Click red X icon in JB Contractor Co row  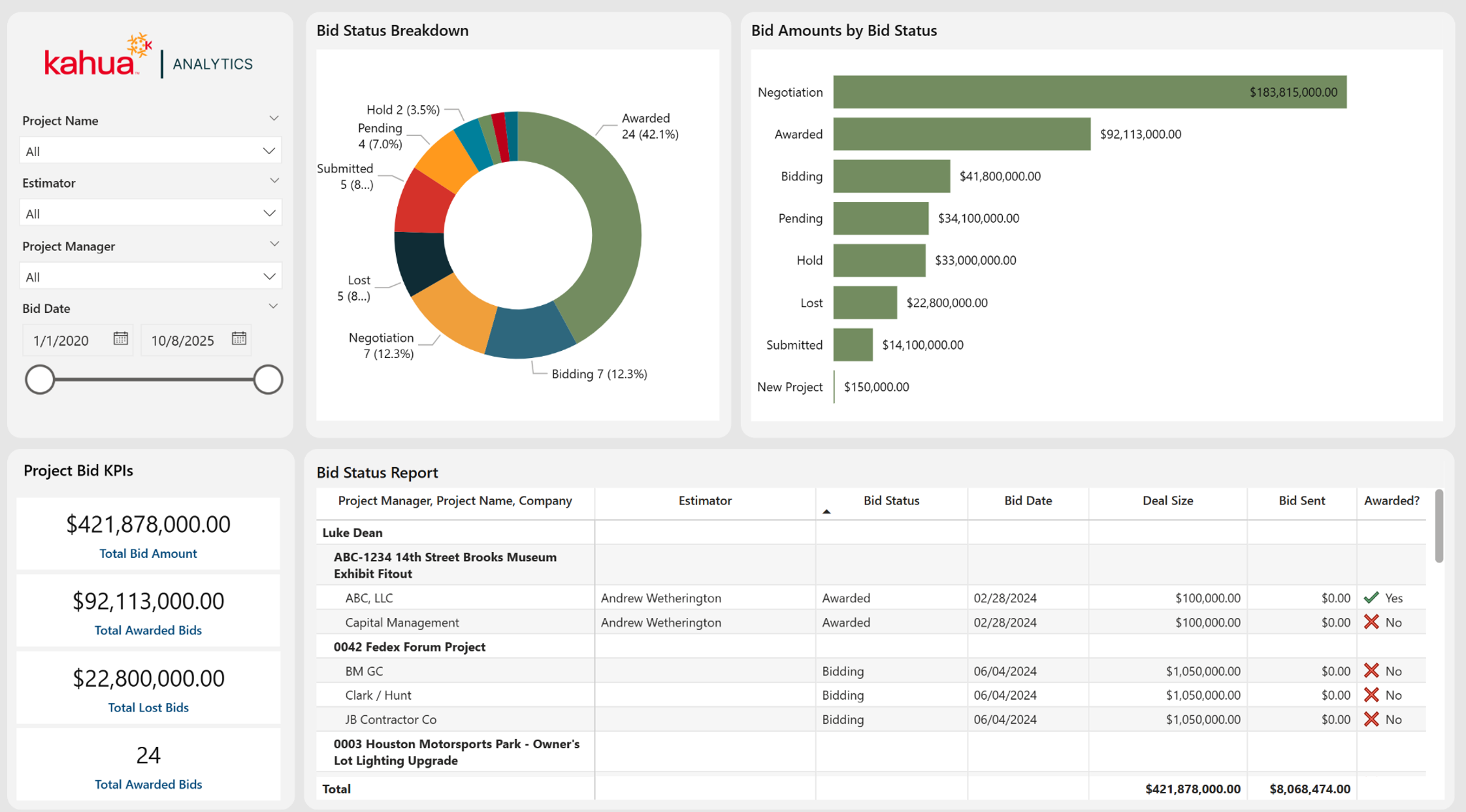pos(1371,719)
